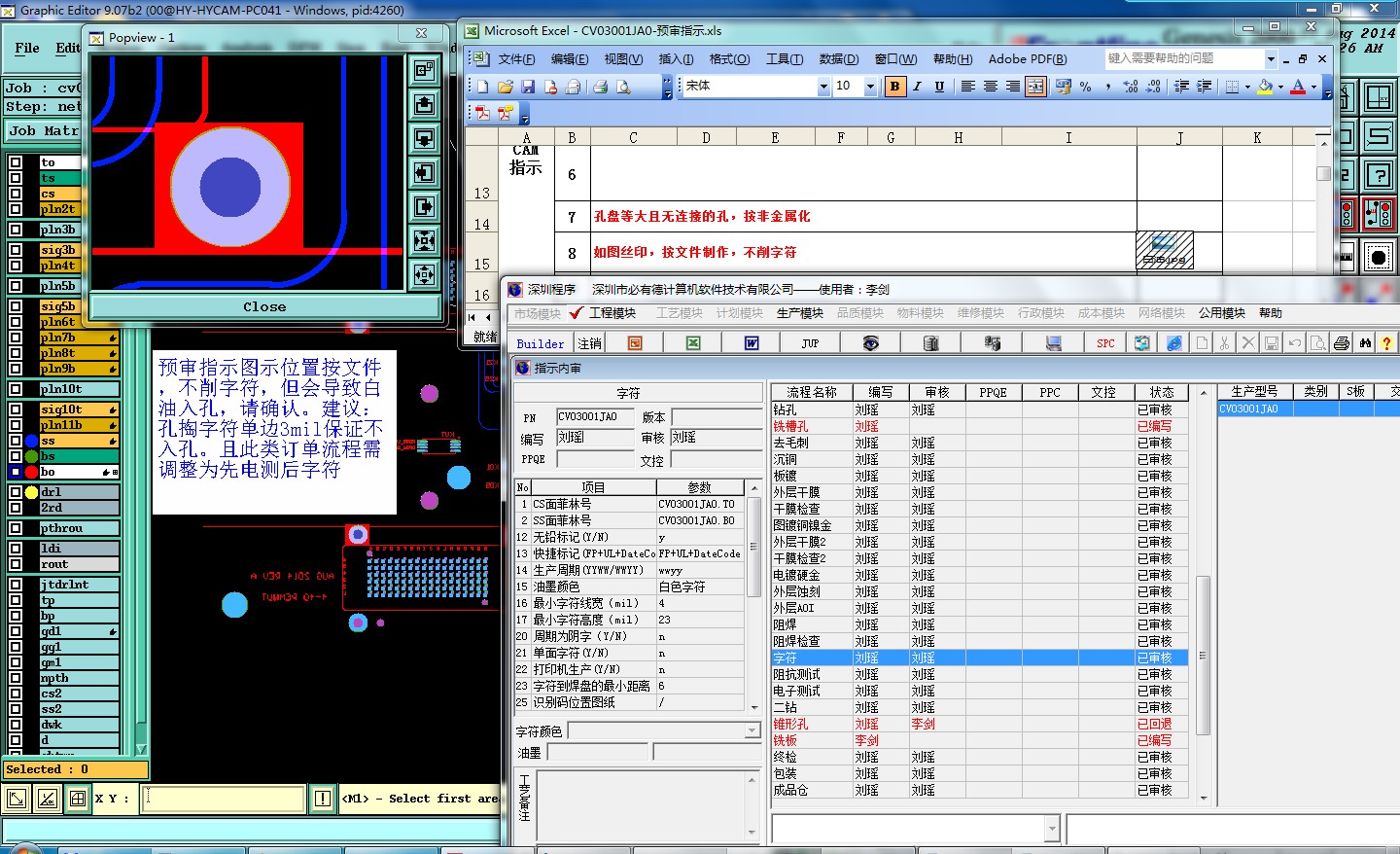Click the pan down icon in Popview
Viewport: 1400px width, 854px height.
[425, 138]
